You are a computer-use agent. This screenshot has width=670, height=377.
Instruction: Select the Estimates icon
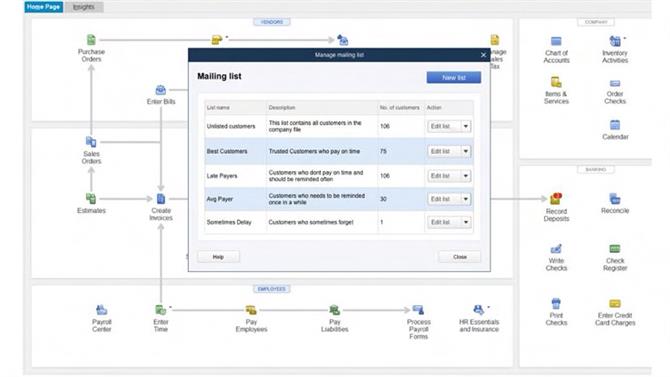coord(91,199)
